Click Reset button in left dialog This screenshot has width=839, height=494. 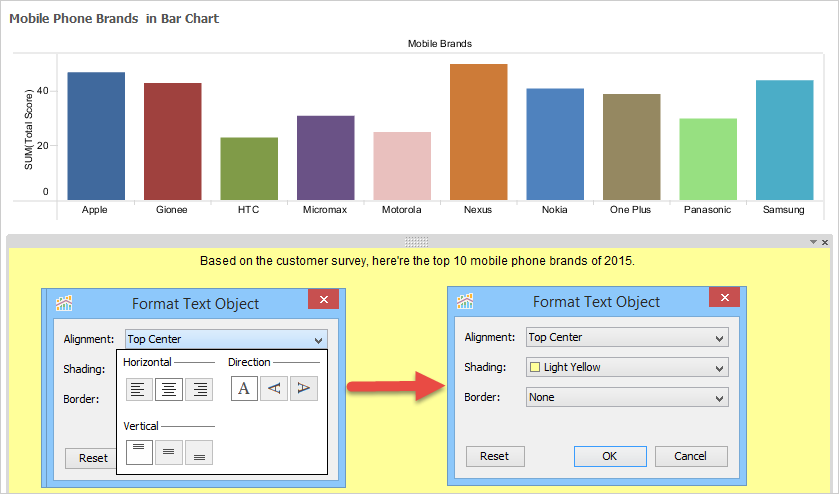click(x=91, y=458)
